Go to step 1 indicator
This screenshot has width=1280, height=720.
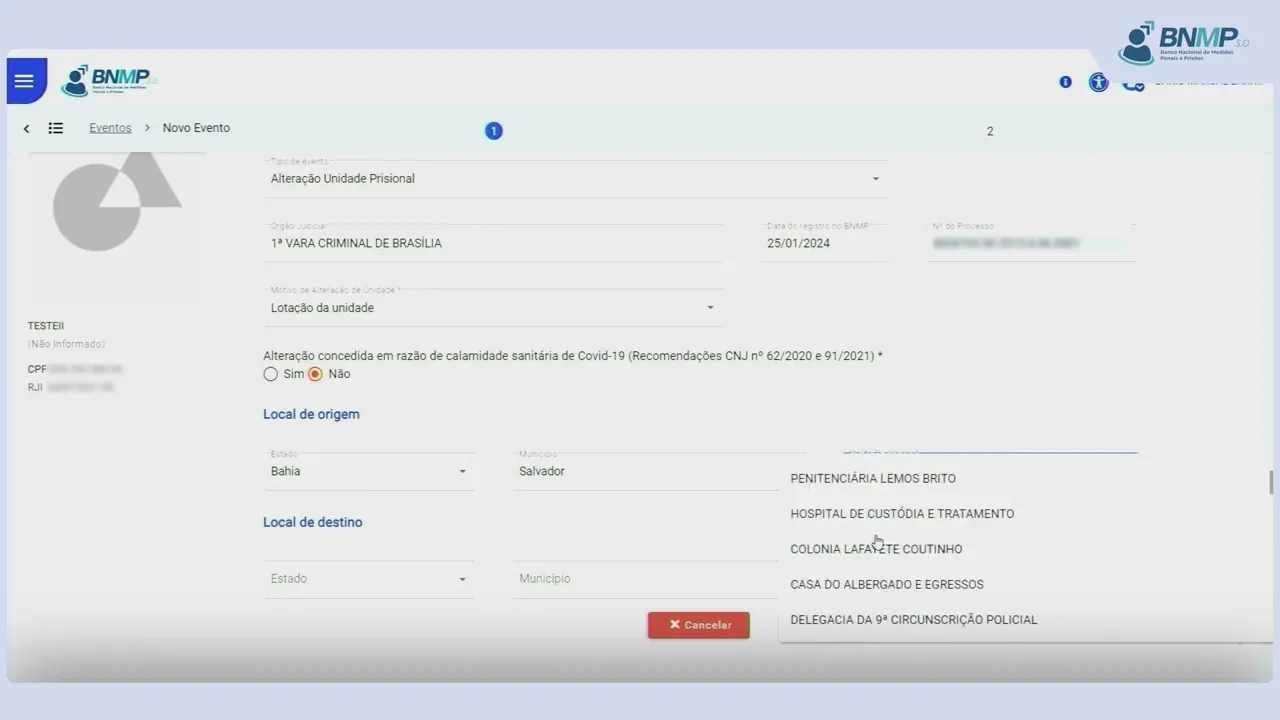pos(493,131)
